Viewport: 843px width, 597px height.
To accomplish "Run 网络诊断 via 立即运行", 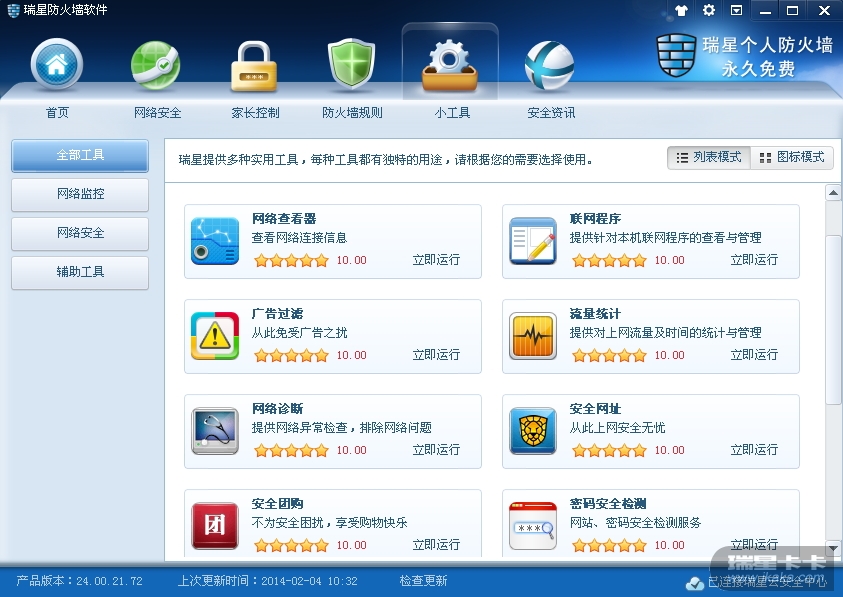I will 436,450.
